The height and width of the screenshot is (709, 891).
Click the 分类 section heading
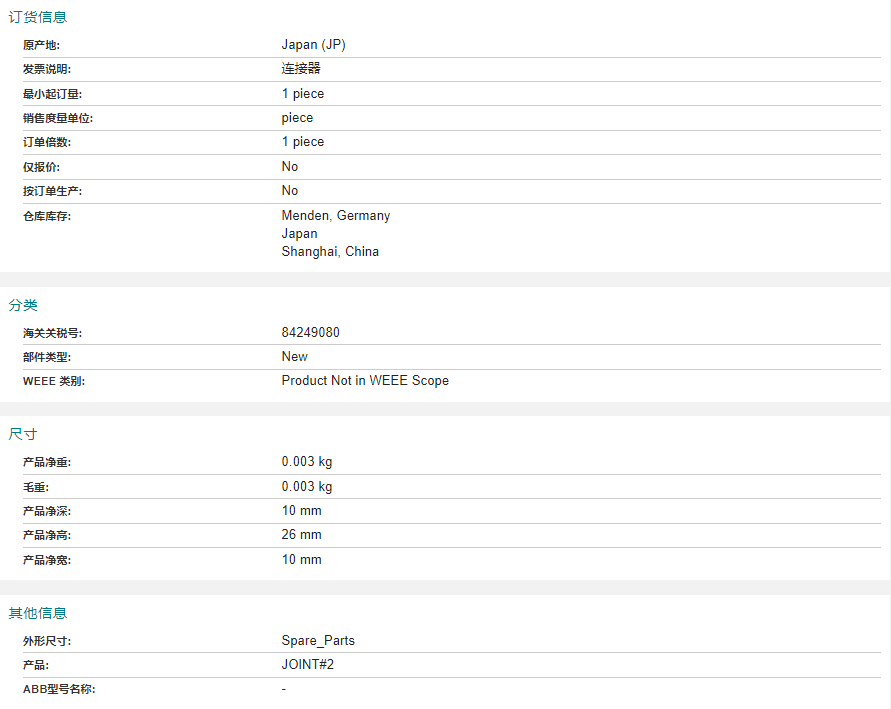pos(23,305)
